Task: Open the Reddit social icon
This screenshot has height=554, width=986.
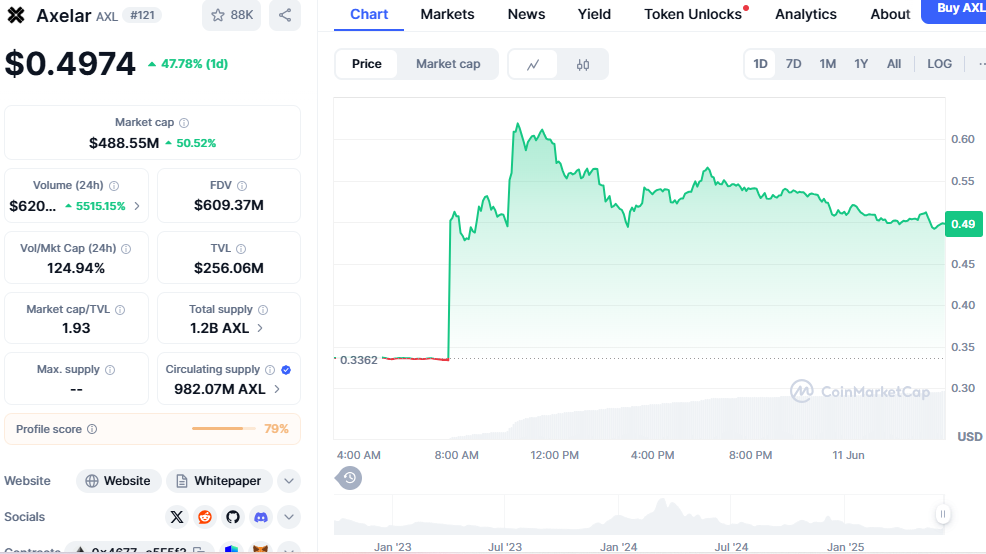Action: click(205, 517)
